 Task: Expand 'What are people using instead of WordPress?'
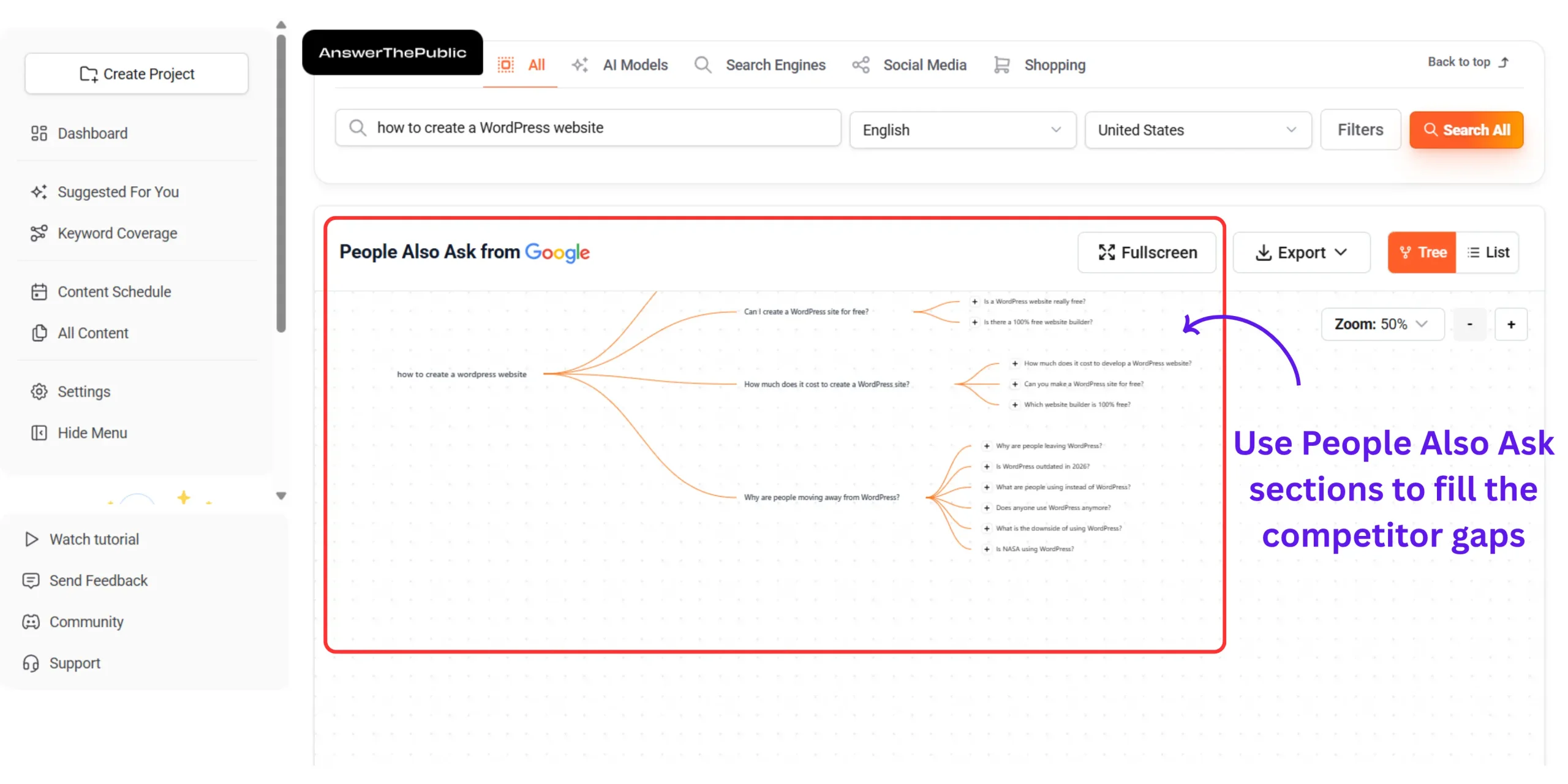[x=987, y=487]
